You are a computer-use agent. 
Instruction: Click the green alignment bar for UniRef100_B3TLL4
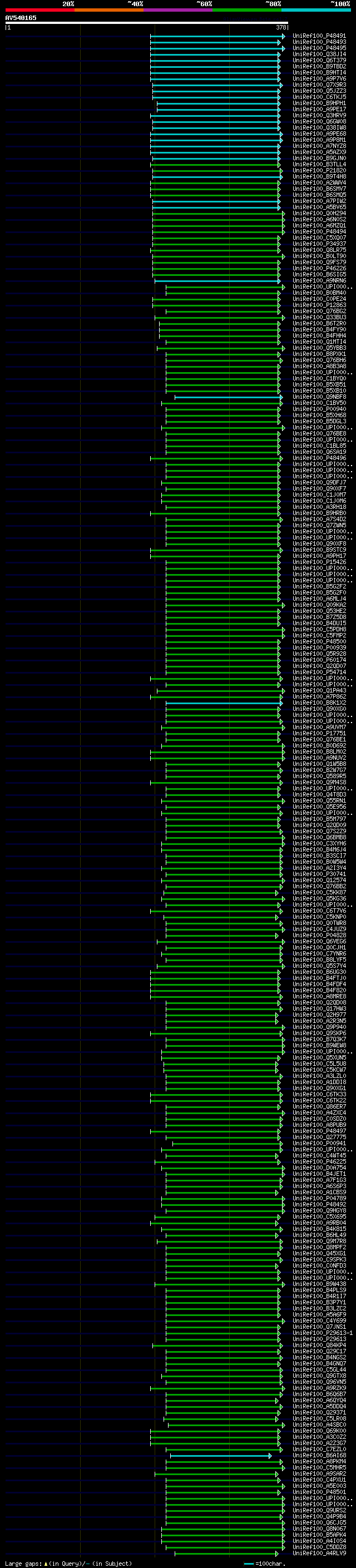(x=215, y=164)
